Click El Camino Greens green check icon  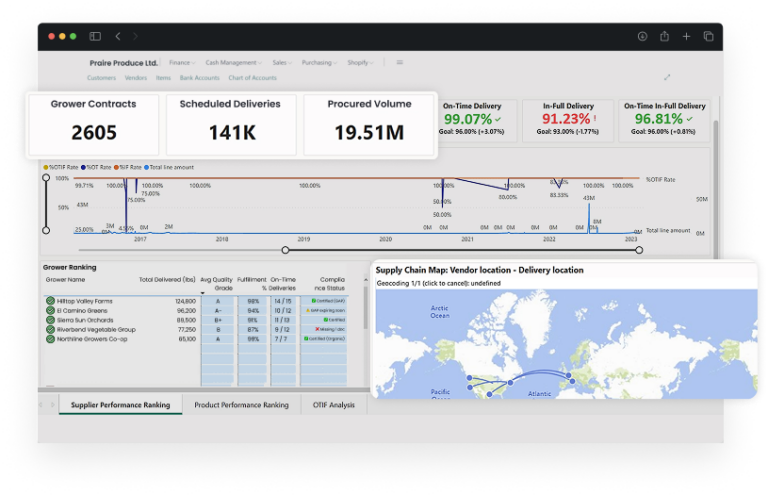(50, 310)
